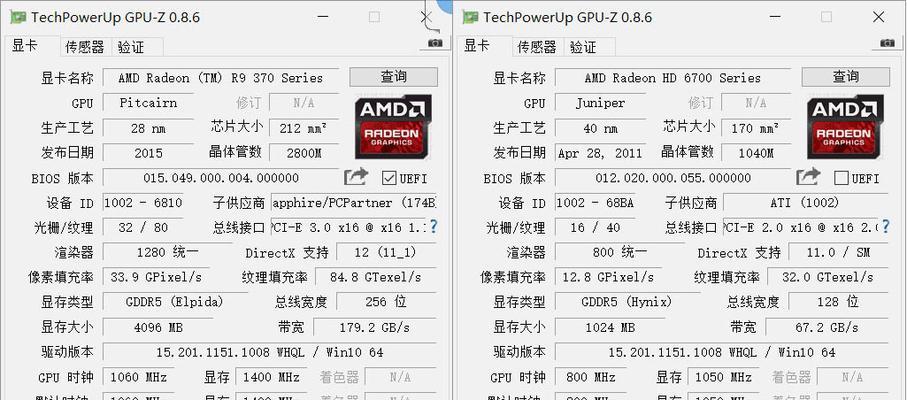Viewport: 907px width, 400px height.
Task: Click the AMD Radeon HD 6700 Series name field
Action: pos(673,78)
